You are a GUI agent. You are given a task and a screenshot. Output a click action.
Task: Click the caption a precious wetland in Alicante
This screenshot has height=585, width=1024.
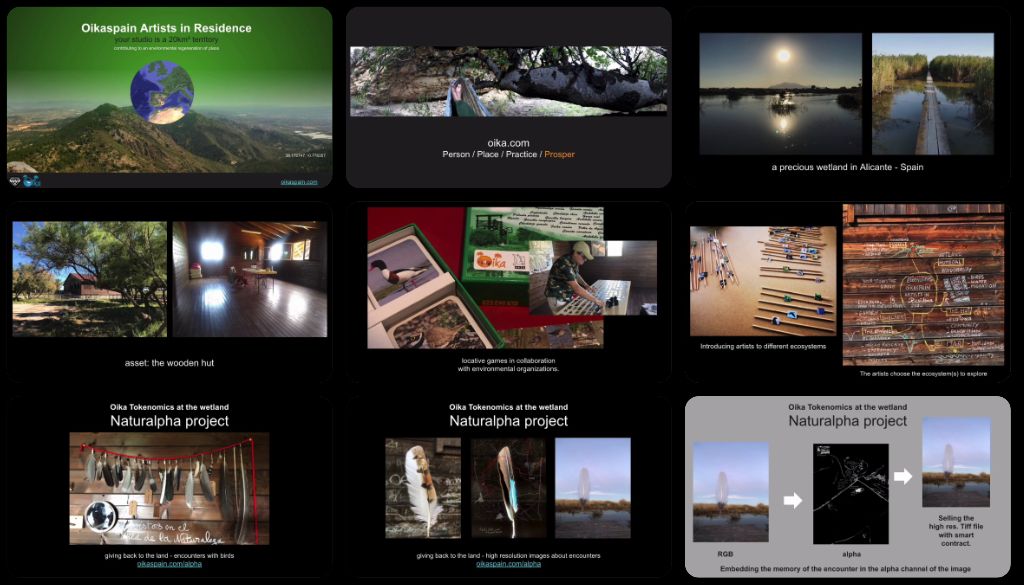tap(847, 167)
